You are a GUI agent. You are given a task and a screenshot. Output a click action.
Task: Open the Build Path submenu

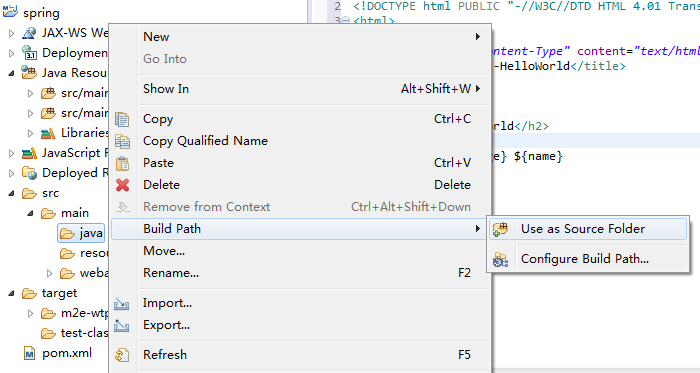pyautogui.click(x=300, y=229)
